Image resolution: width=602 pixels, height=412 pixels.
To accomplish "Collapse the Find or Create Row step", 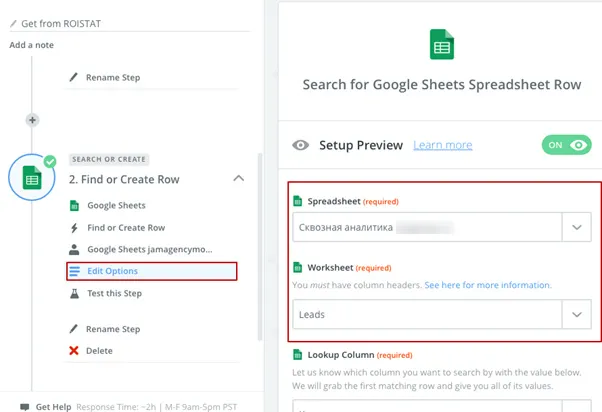I will pos(238,179).
